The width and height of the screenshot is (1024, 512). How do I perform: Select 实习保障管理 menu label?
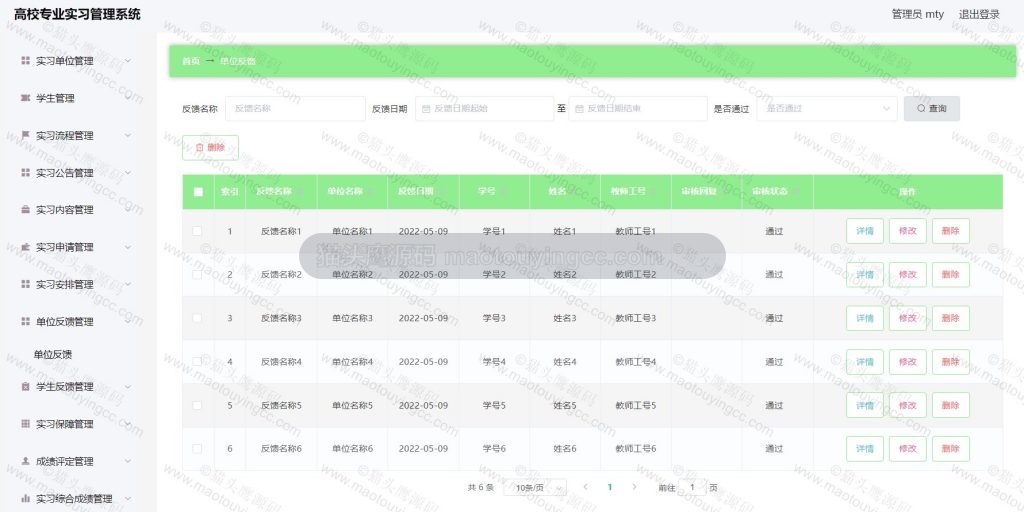(x=65, y=424)
